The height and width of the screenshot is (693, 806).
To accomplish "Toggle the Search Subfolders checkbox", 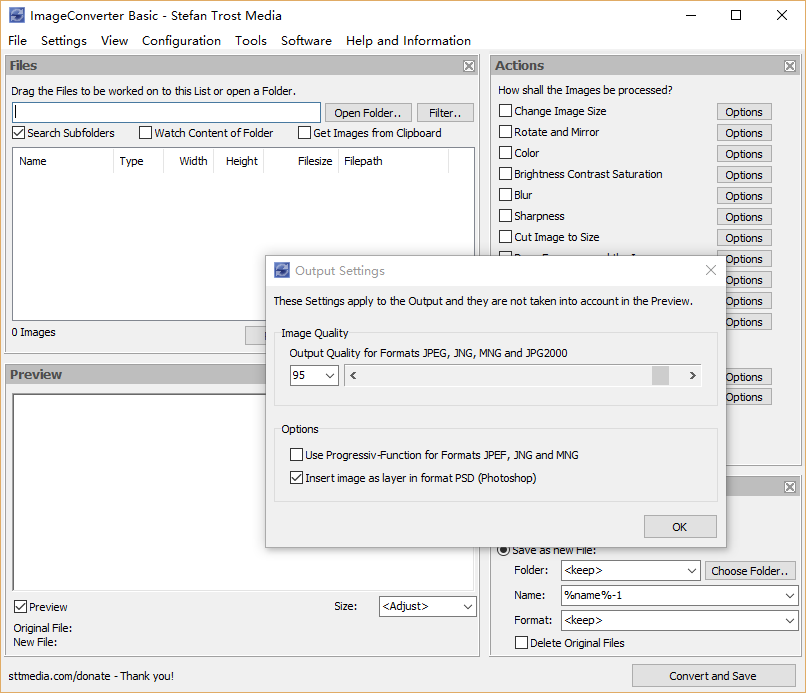I will tap(19, 133).
